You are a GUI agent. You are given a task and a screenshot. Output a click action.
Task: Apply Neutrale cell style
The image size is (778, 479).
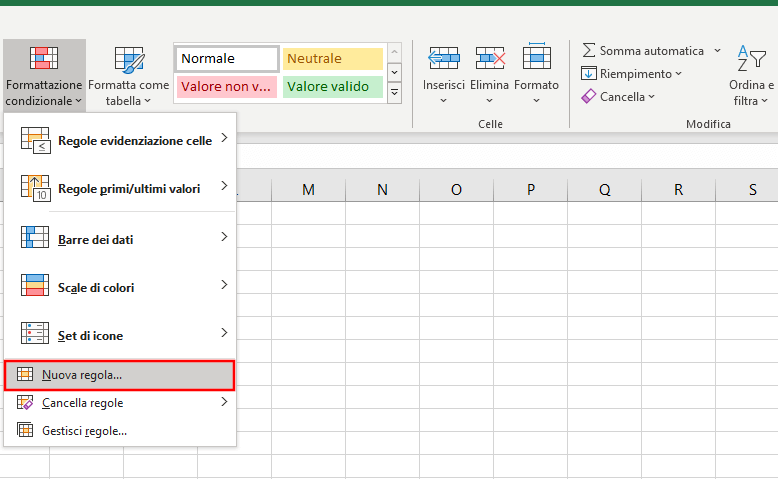[x=333, y=59]
